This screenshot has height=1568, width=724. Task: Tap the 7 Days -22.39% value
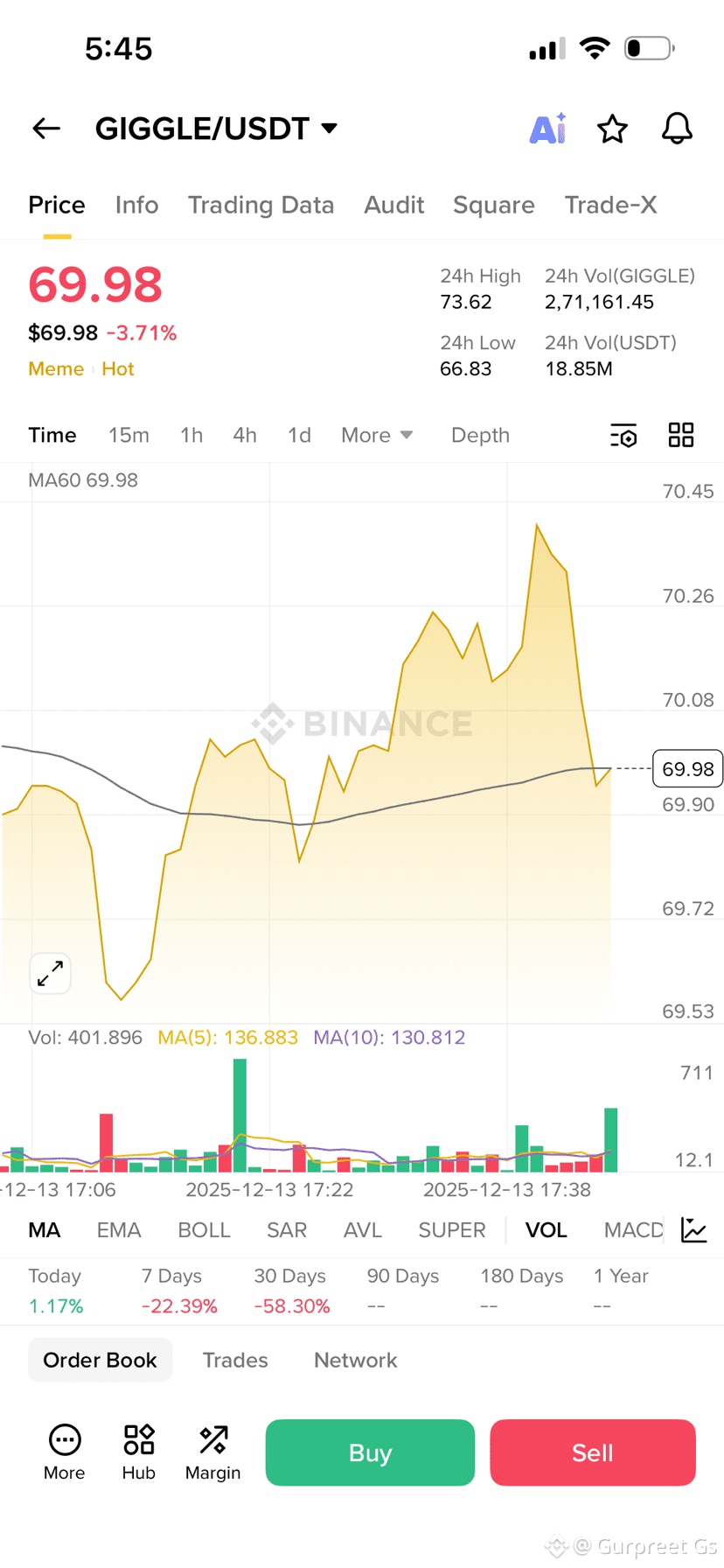[179, 1305]
